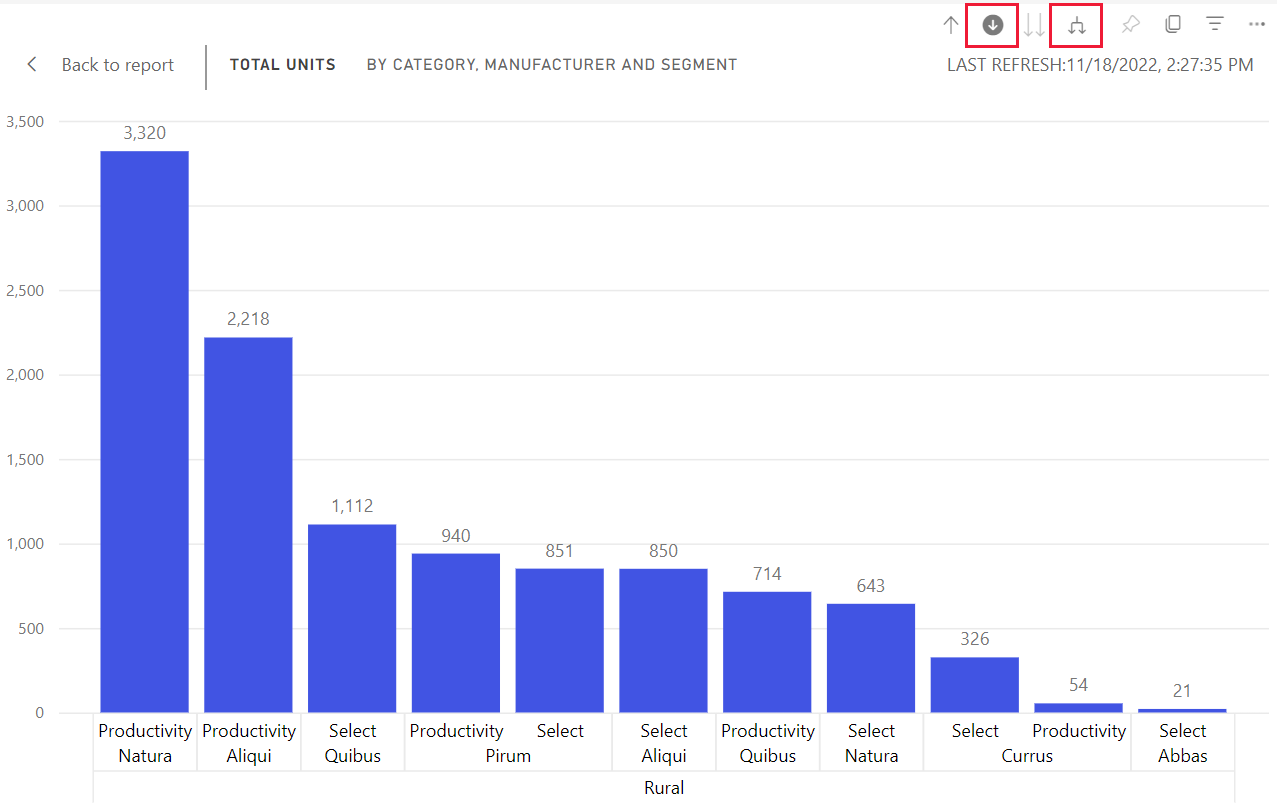This screenshot has width=1277, height=810.
Task: Toggle the drill down mode icon
Action: (x=993, y=26)
